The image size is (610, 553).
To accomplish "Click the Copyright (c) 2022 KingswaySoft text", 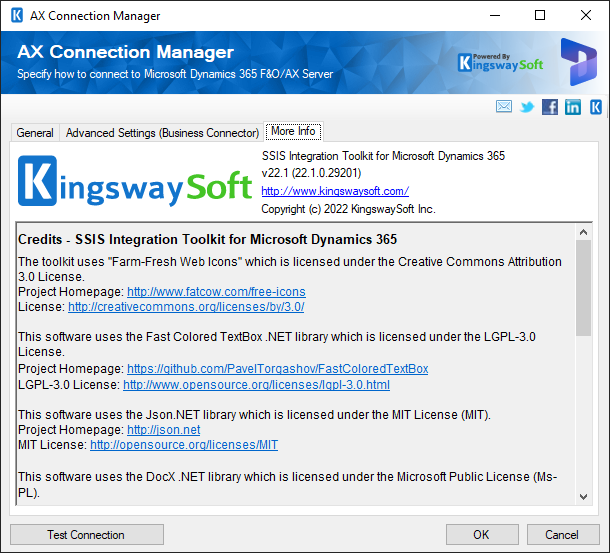I will (348, 209).
